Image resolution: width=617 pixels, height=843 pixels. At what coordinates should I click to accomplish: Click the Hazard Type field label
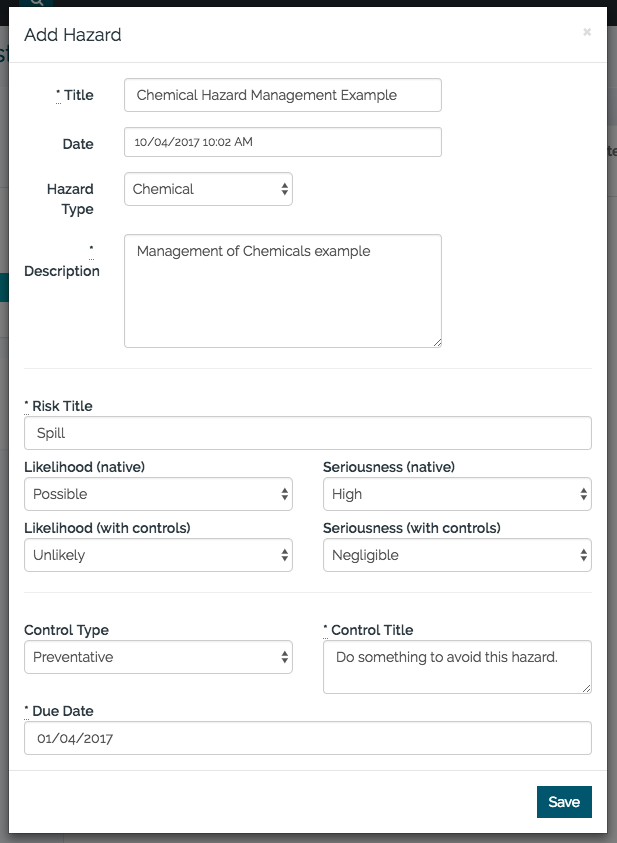click(x=71, y=199)
